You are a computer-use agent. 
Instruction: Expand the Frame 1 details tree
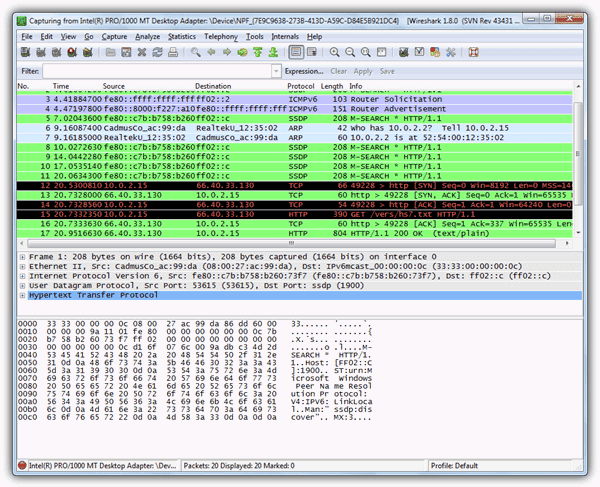click(x=22, y=257)
